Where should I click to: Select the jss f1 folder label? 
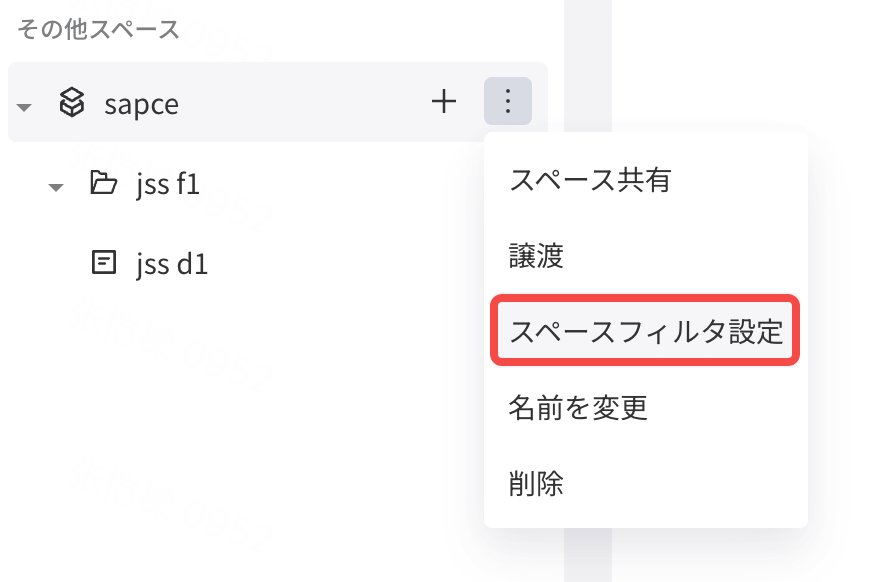click(x=168, y=184)
